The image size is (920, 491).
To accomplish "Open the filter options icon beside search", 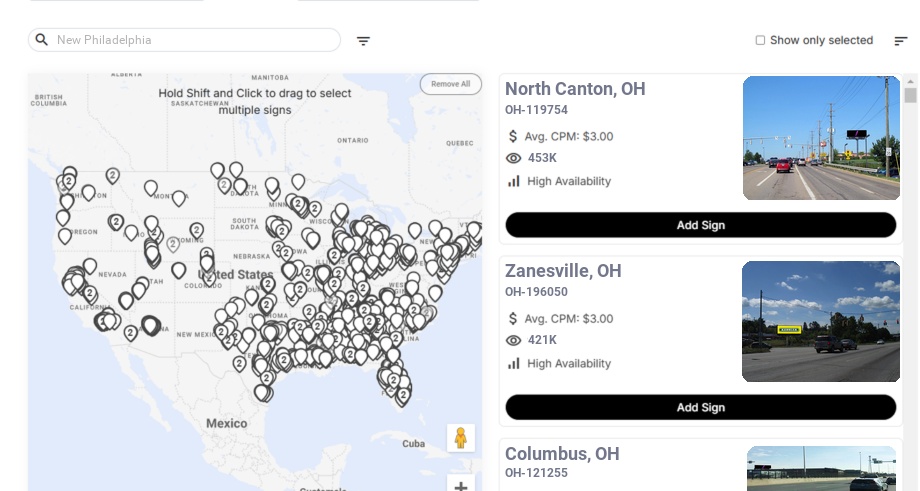I will (363, 41).
